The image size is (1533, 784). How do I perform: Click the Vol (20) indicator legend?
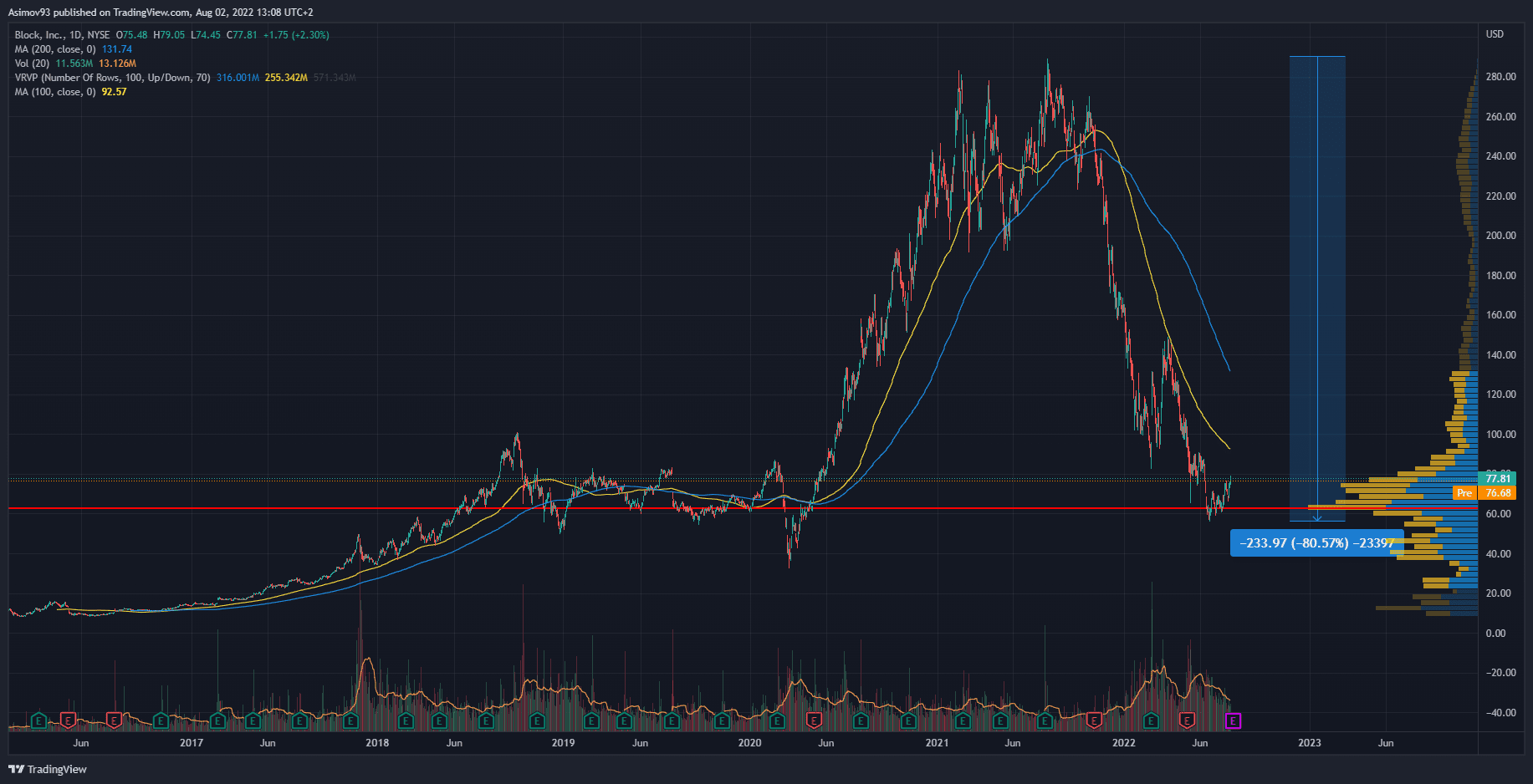coord(33,64)
